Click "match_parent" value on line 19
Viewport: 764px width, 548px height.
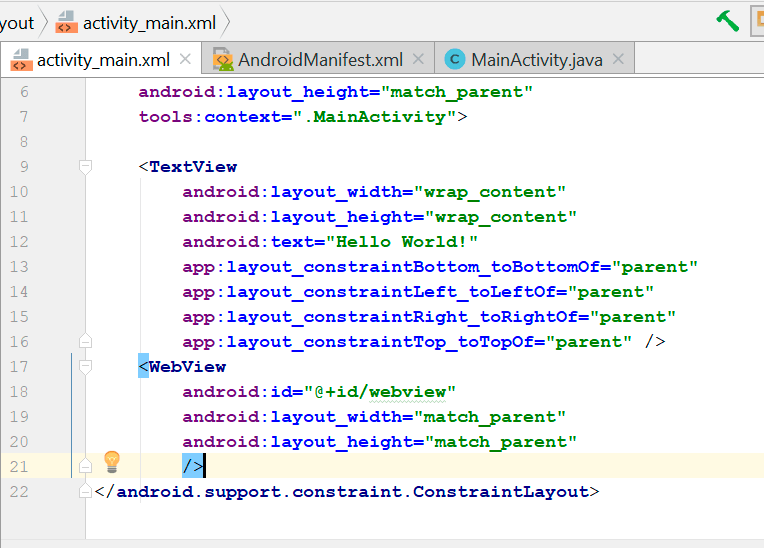click(490, 417)
